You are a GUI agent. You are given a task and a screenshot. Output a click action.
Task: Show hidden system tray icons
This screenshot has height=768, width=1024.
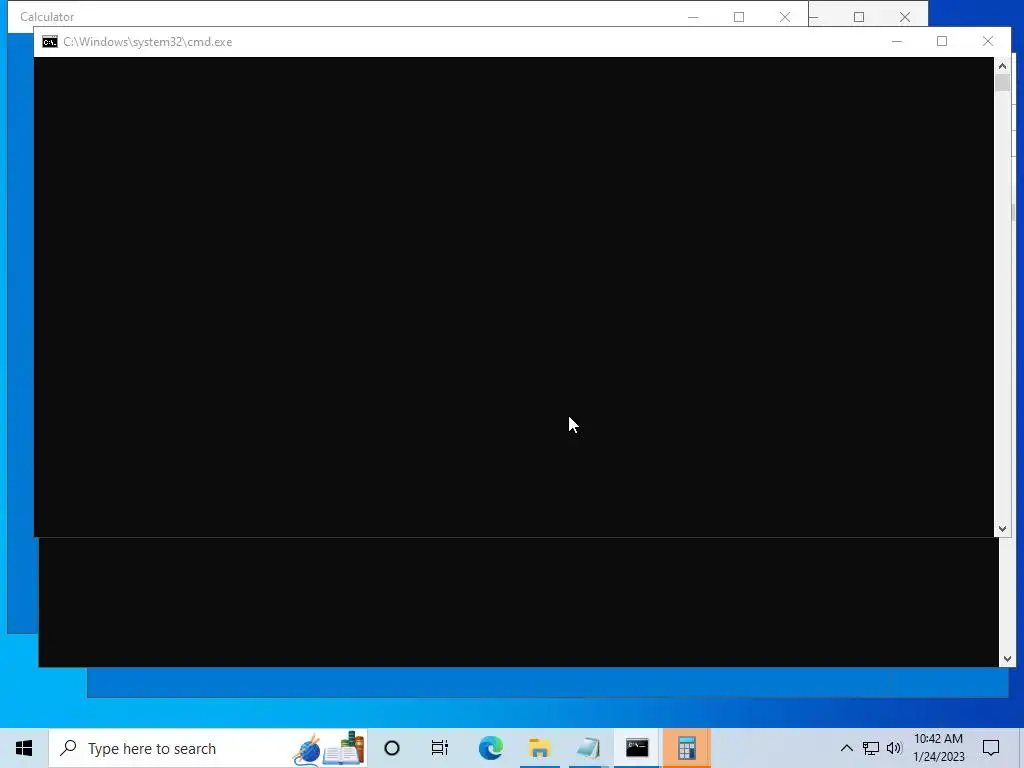click(846, 748)
